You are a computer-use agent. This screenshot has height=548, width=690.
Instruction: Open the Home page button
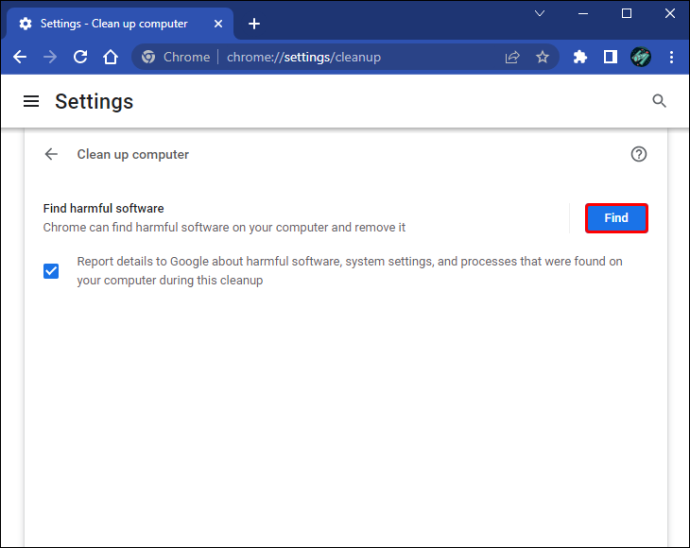coord(110,57)
